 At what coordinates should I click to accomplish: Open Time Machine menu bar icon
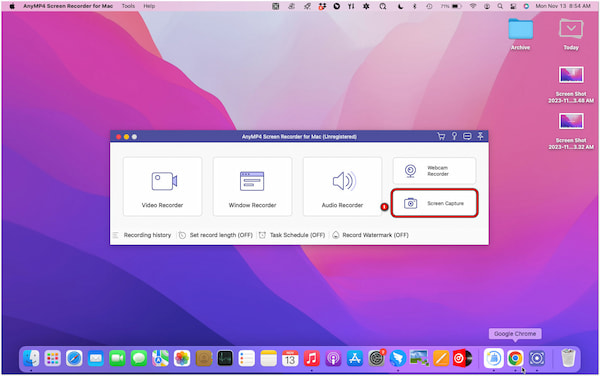(x=429, y=6)
